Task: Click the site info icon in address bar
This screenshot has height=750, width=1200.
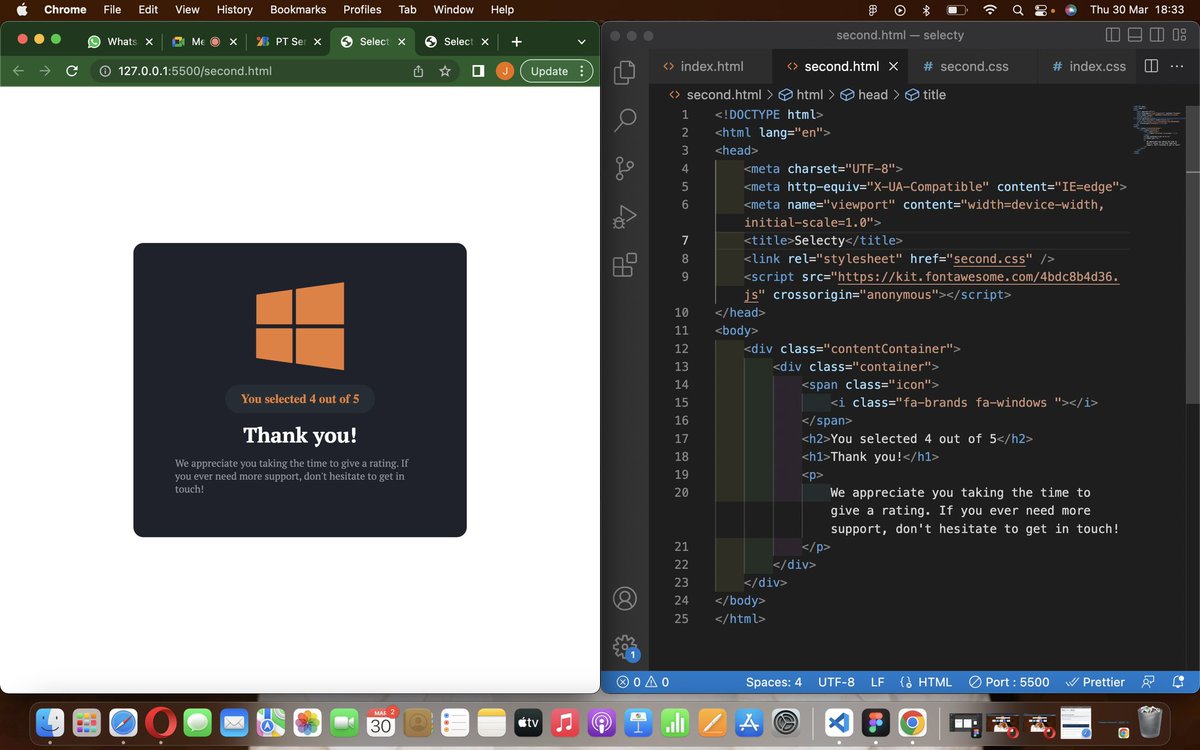Action: [x=105, y=71]
